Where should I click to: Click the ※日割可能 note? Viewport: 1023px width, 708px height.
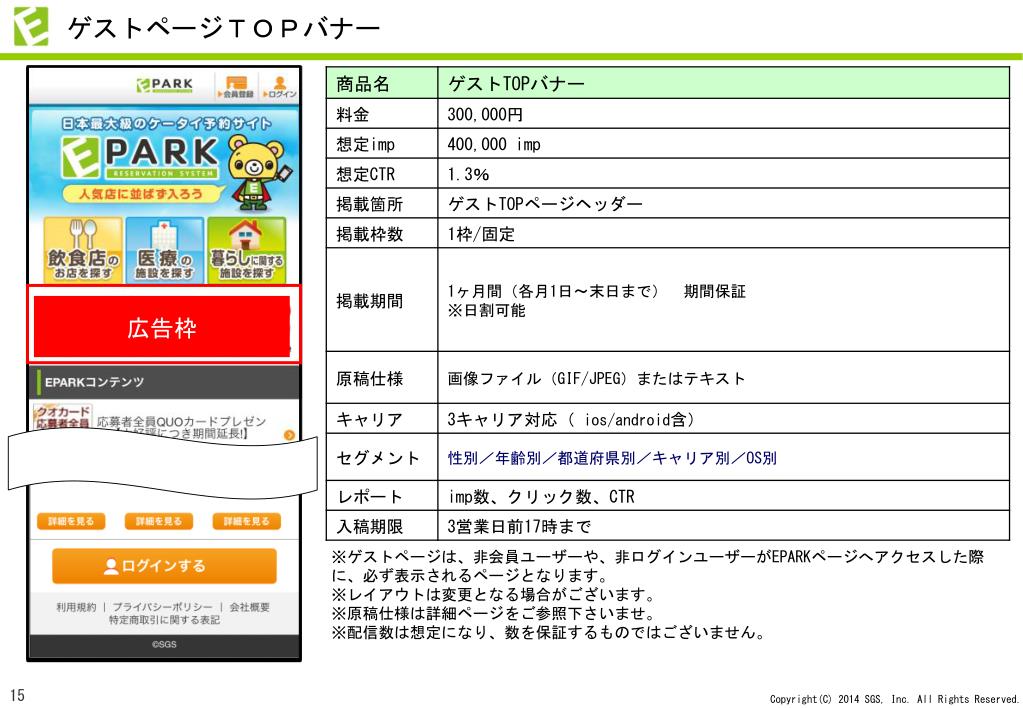(x=486, y=310)
